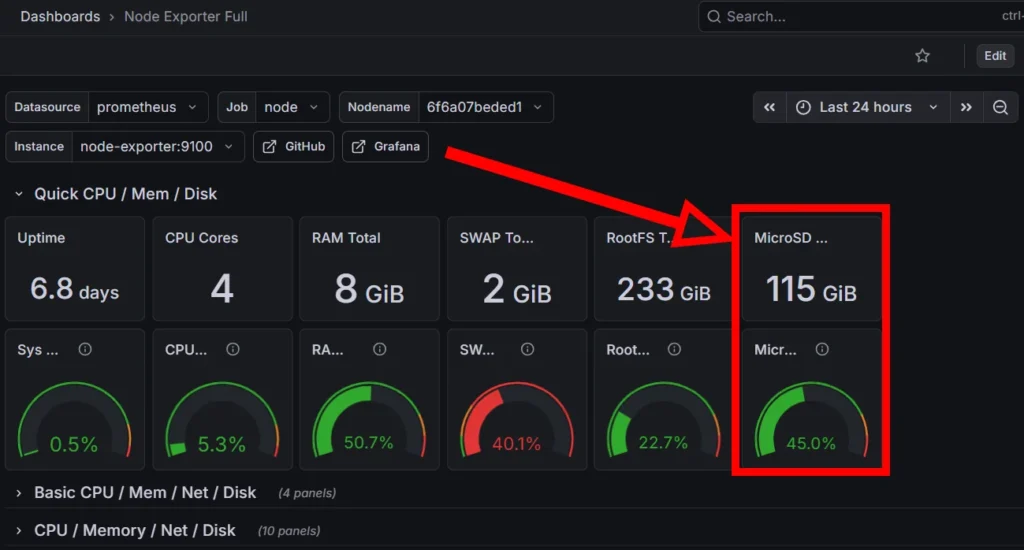
Task: Click the RAM Total panel title
Action: point(346,238)
